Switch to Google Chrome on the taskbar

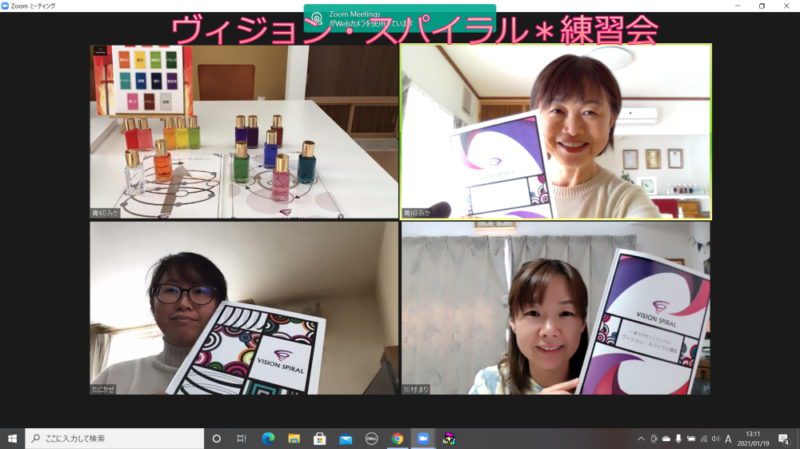click(x=398, y=438)
